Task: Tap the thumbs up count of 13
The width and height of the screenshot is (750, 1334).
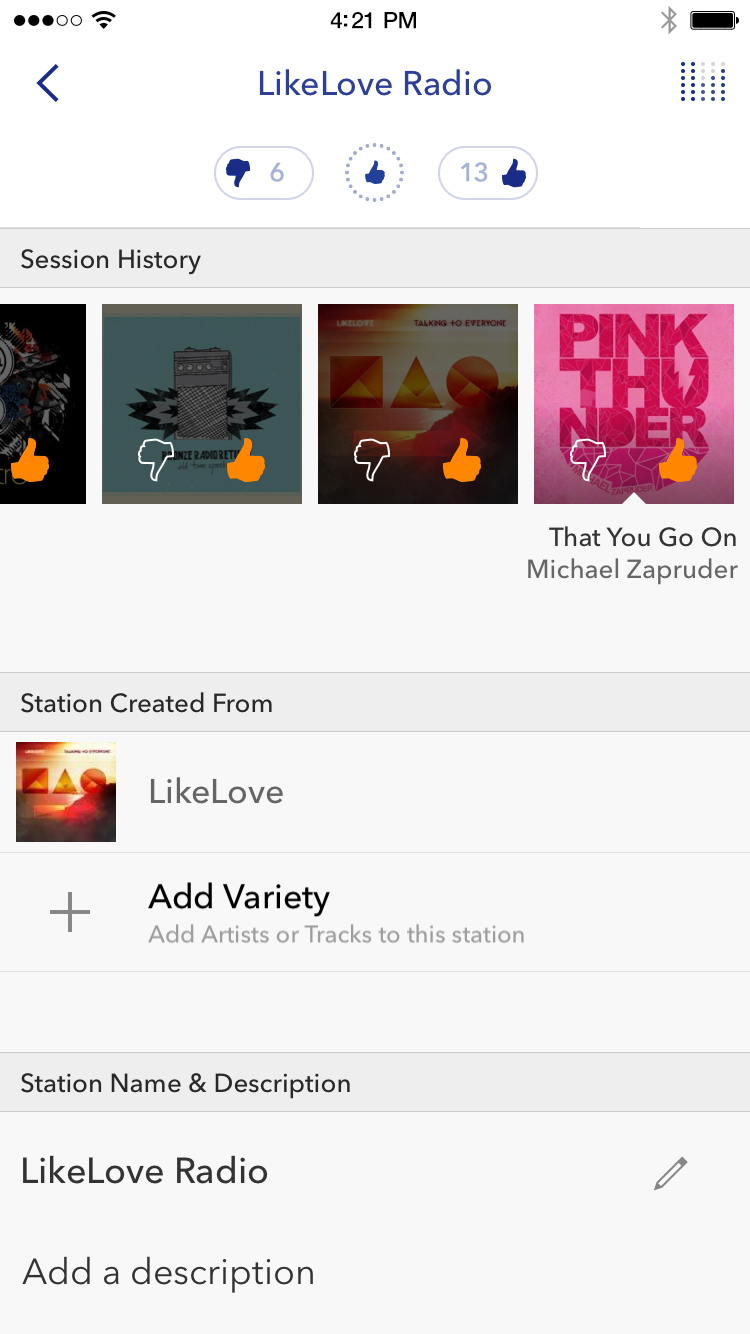Action: tap(488, 174)
